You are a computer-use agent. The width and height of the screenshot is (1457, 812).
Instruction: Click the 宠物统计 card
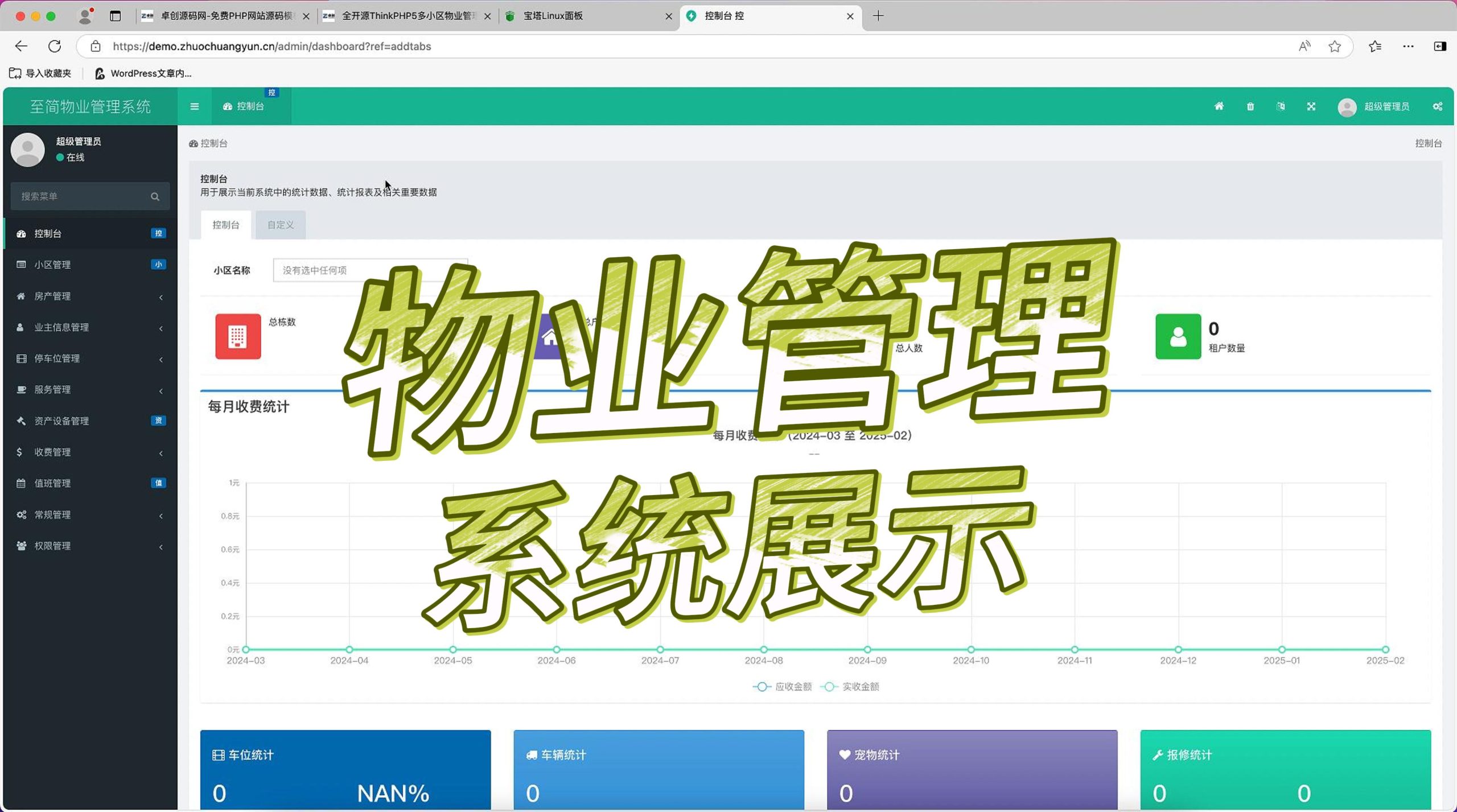click(x=972, y=770)
